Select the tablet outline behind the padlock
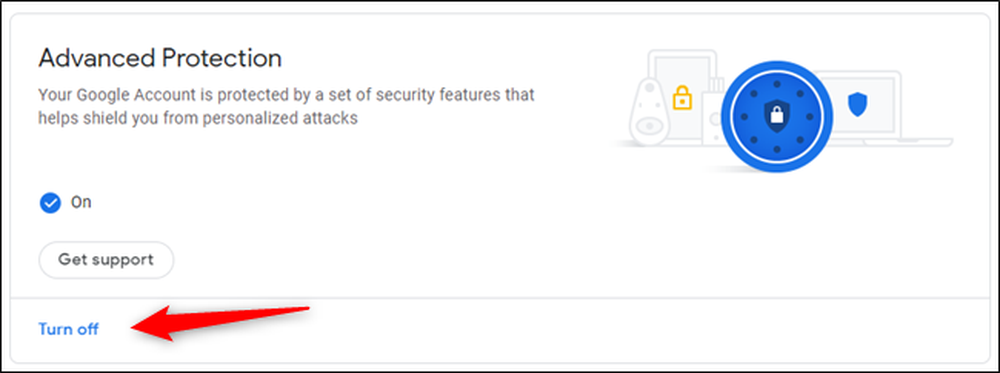1000x373 pixels. pos(681,96)
